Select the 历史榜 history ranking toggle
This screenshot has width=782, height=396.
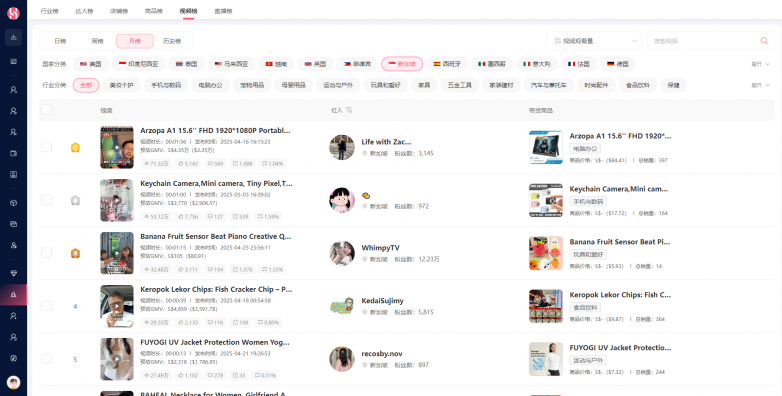172,41
